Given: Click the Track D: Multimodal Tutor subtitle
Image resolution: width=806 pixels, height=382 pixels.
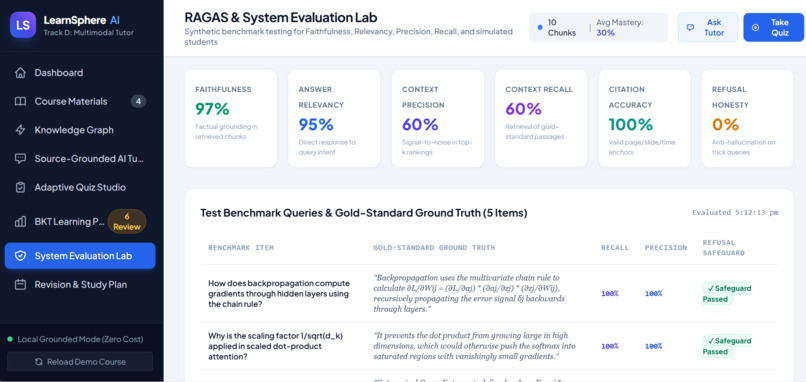Looking at the screenshot, I should click(x=88, y=33).
